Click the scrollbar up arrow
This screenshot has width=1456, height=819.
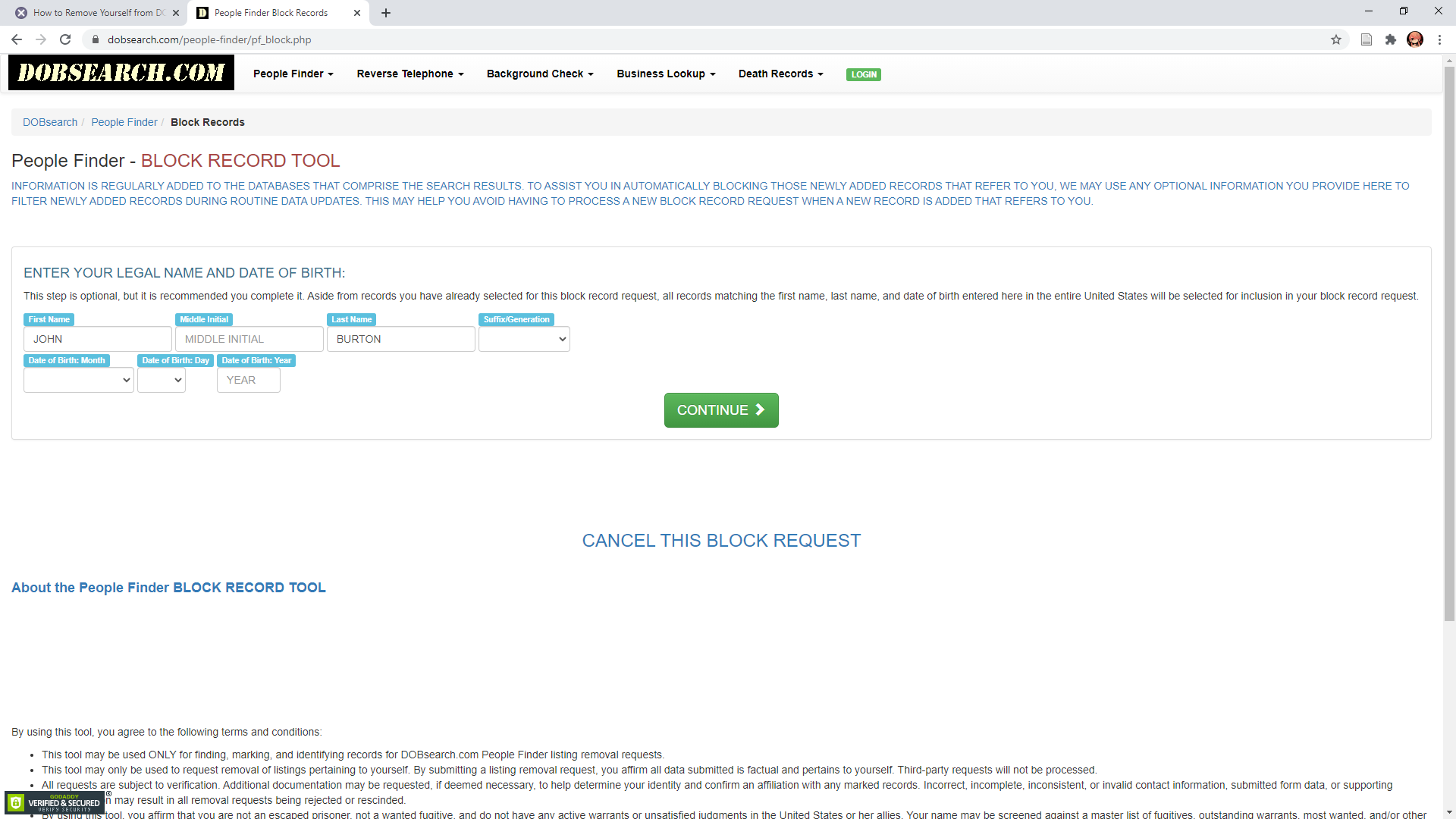click(1449, 60)
